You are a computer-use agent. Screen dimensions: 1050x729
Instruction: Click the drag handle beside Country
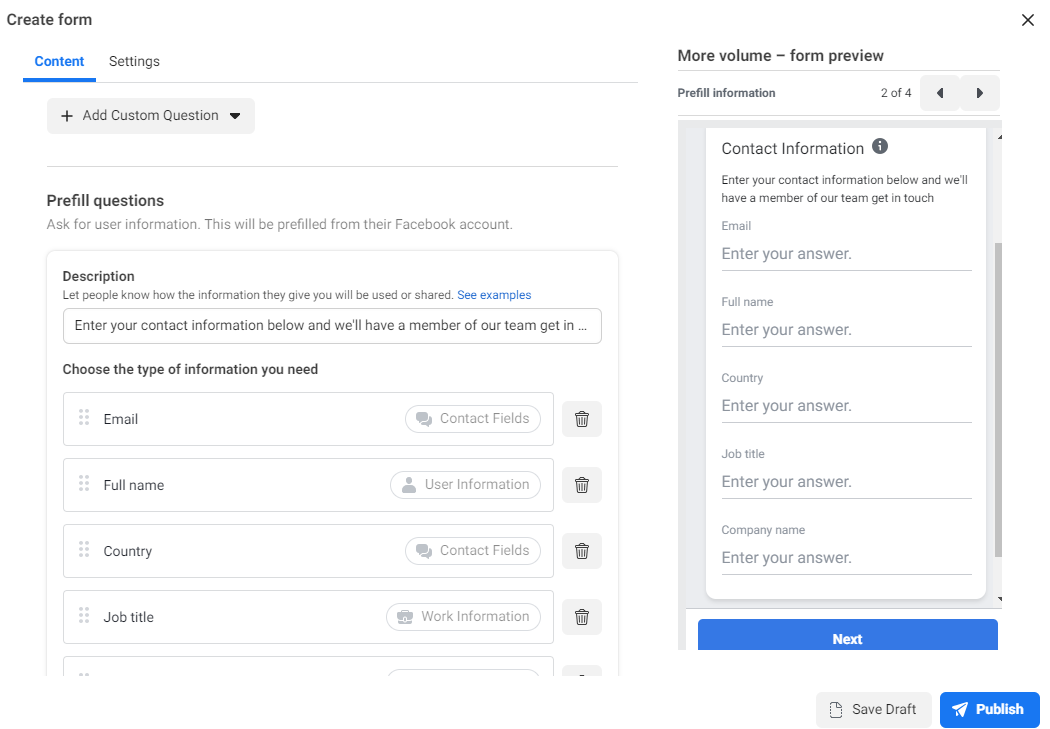click(84, 551)
